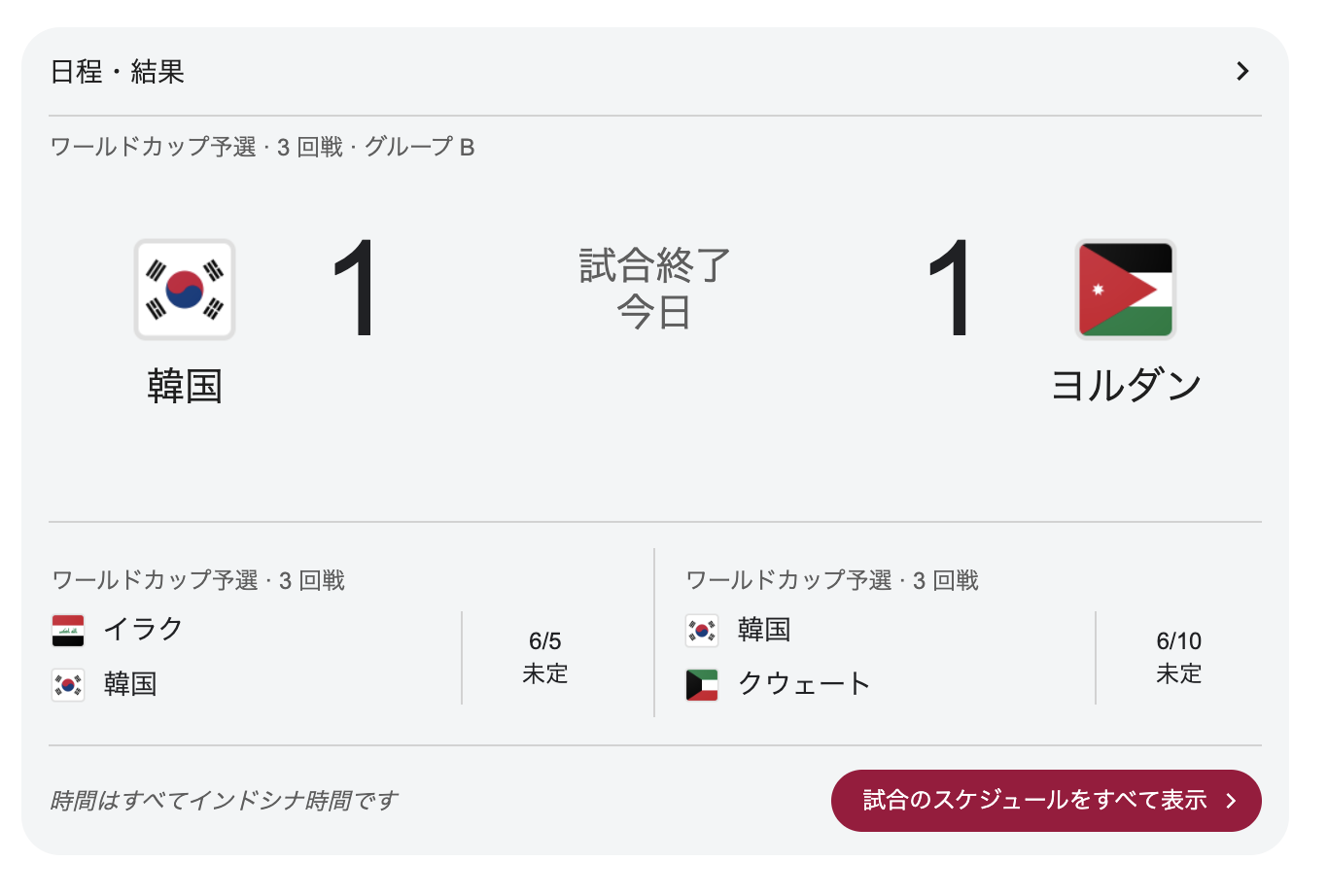Open the 6/5 未定 match date
Image resolution: width=1328 pixels, height=896 pixels.
[545, 657]
